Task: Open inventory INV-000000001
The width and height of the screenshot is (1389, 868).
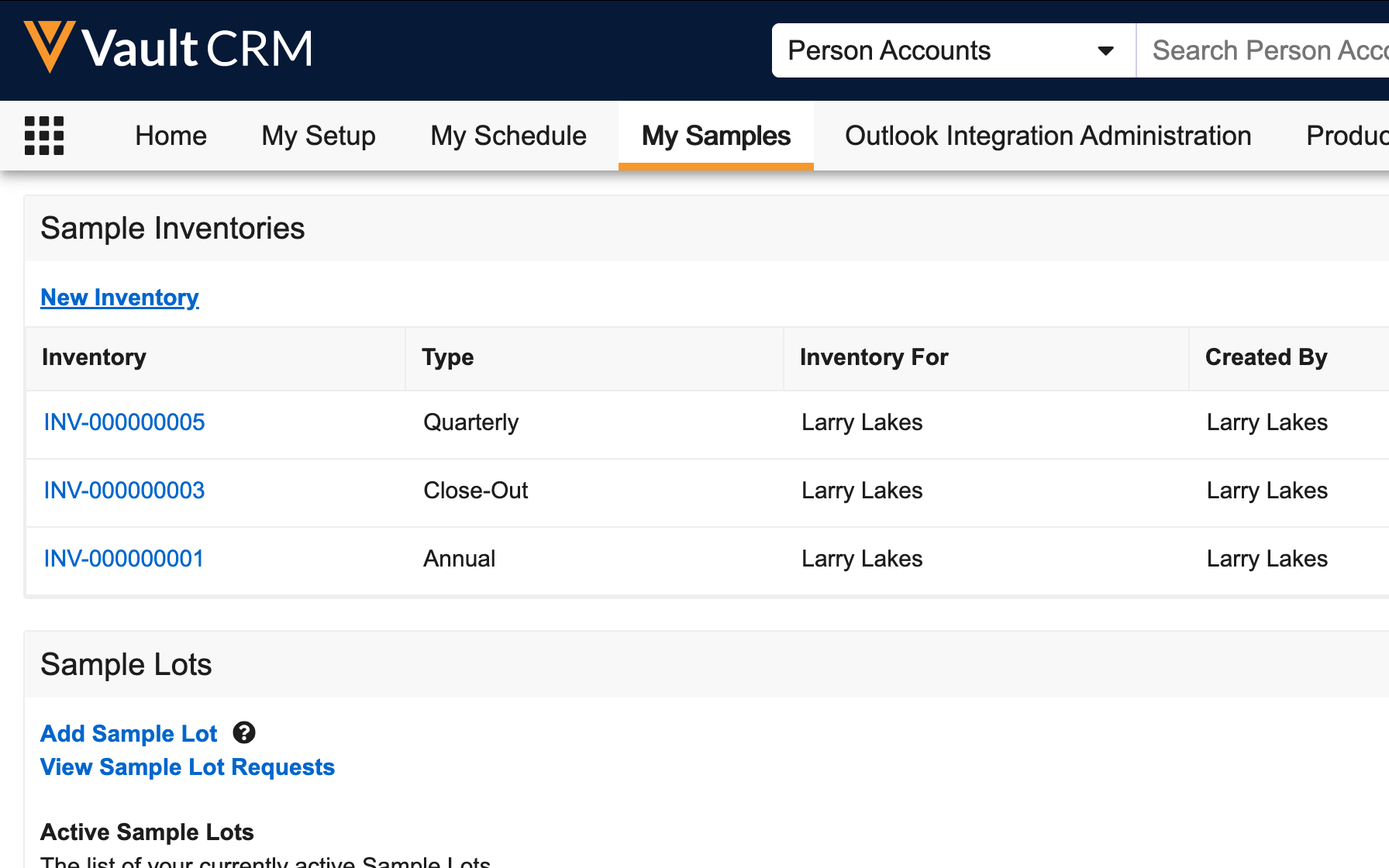Action: pyautogui.click(x=123, y=559)
